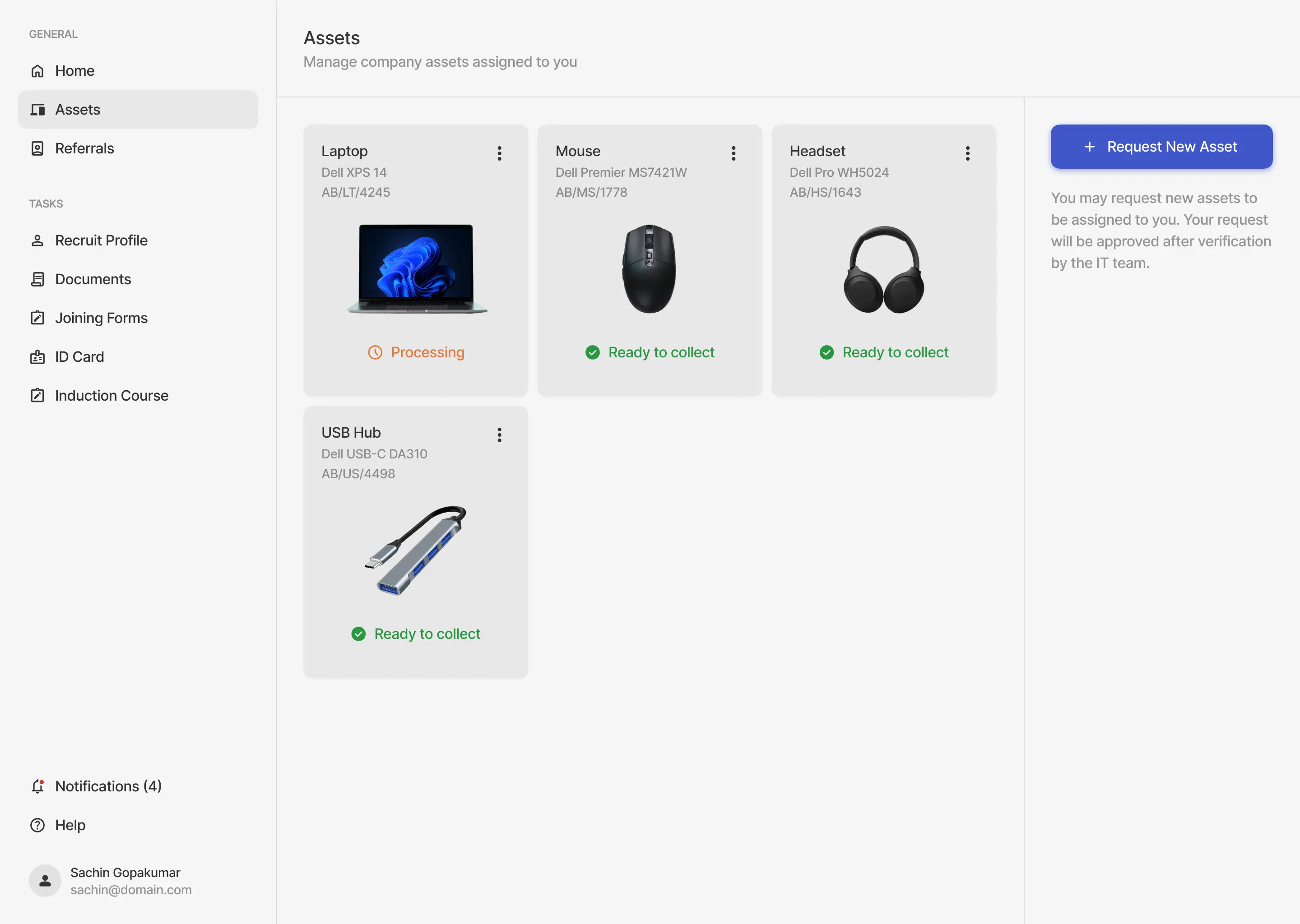Click the plus icon on Request New Asset

(x=1089, y=147)
